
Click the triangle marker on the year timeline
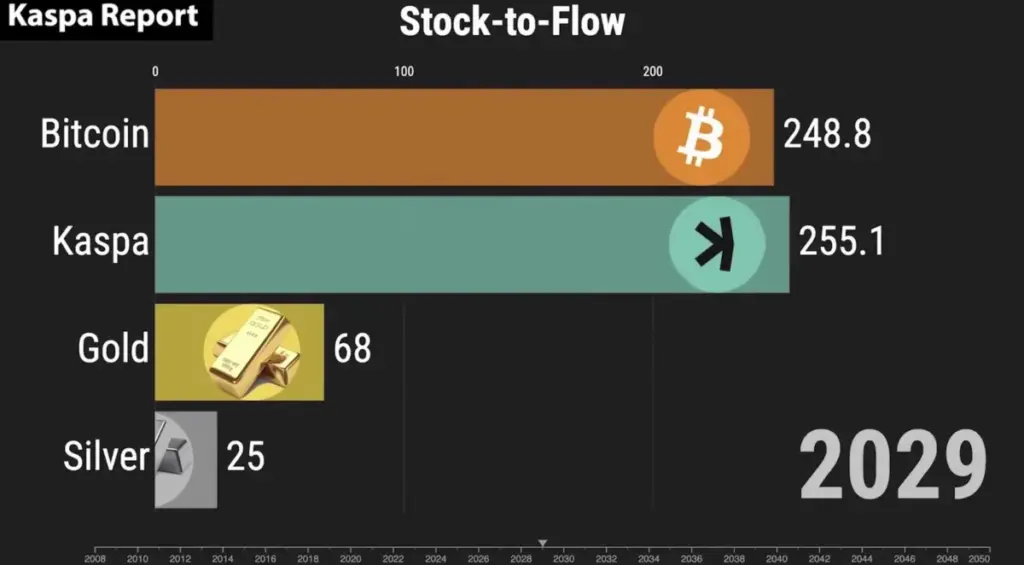tap(543, 543)
